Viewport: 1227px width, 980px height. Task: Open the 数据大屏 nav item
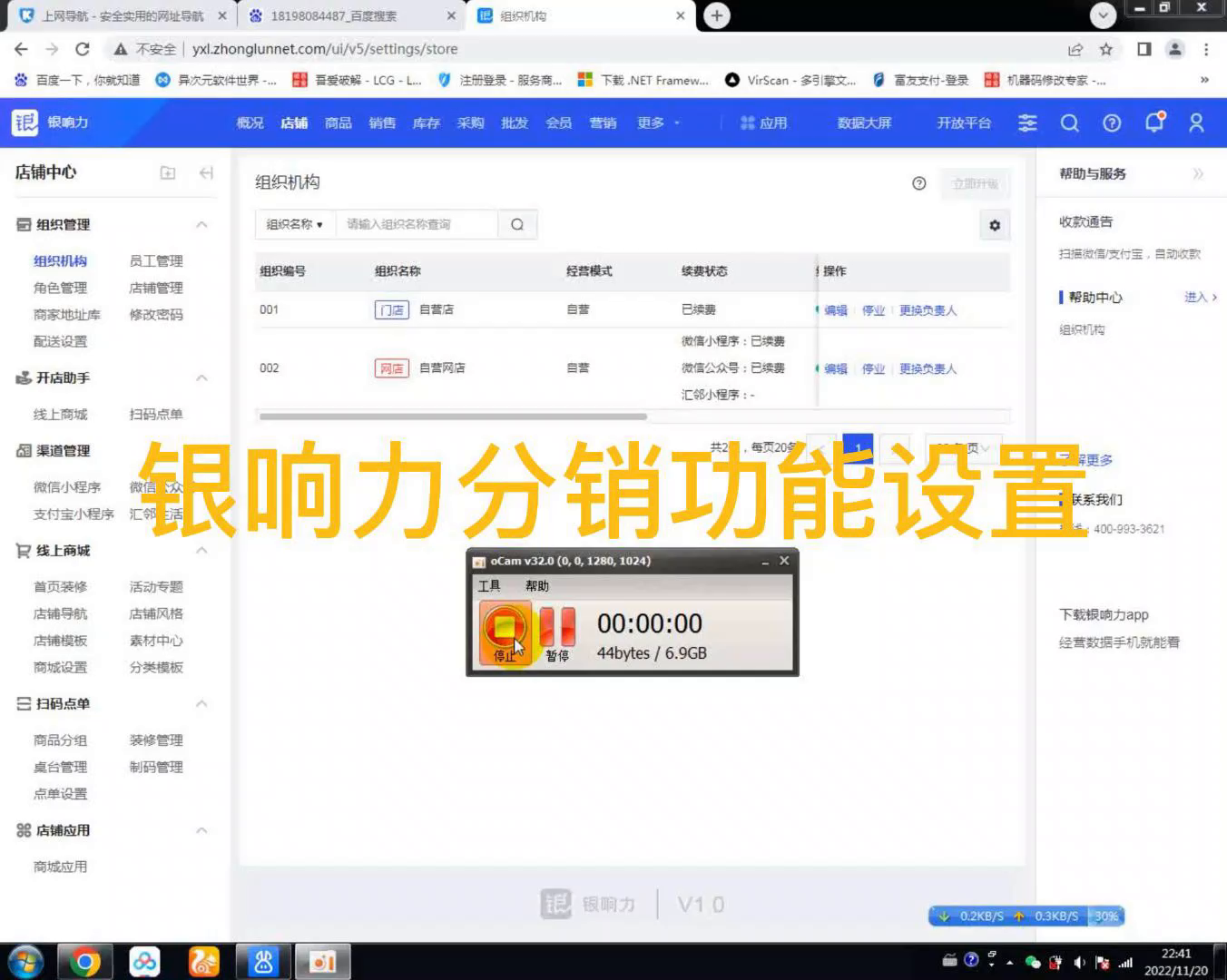(x=864, y=122)
